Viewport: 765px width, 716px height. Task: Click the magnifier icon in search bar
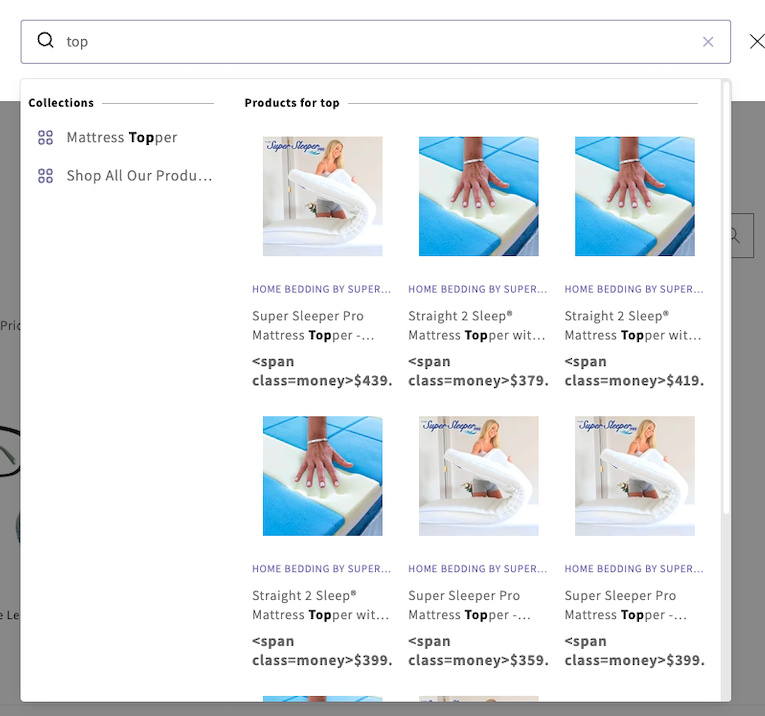pyautogui.click(x=45, y=40)
